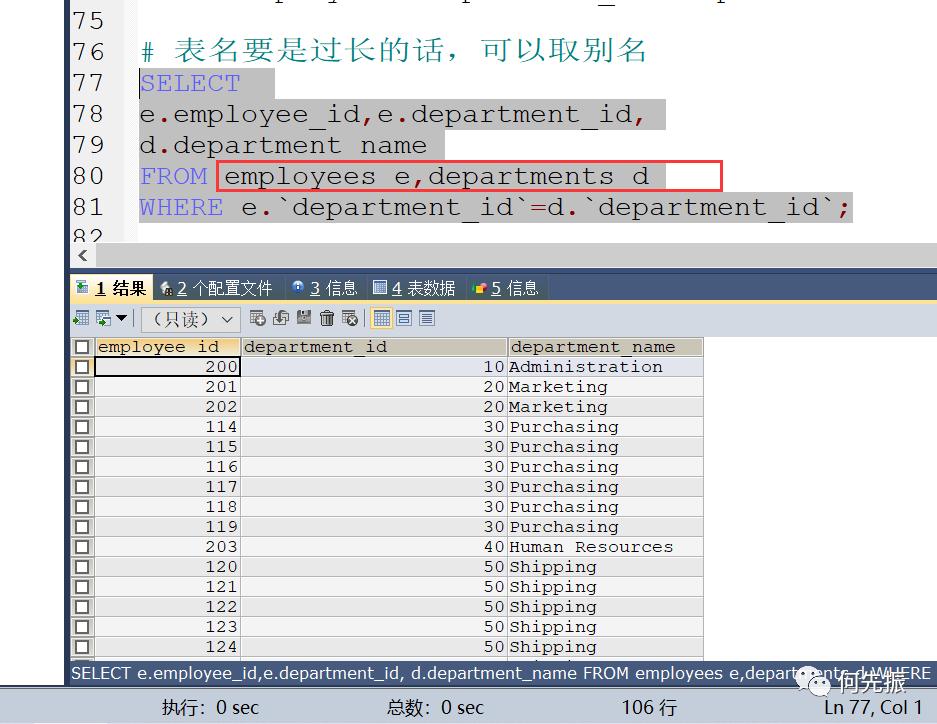The image size is (937, 724).
Task: Select the Administration cell
Action: 605,367
